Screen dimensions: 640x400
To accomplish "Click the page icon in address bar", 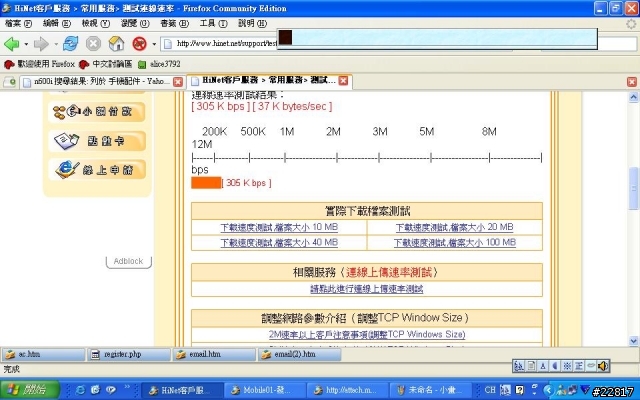I will tap(168, 44).
